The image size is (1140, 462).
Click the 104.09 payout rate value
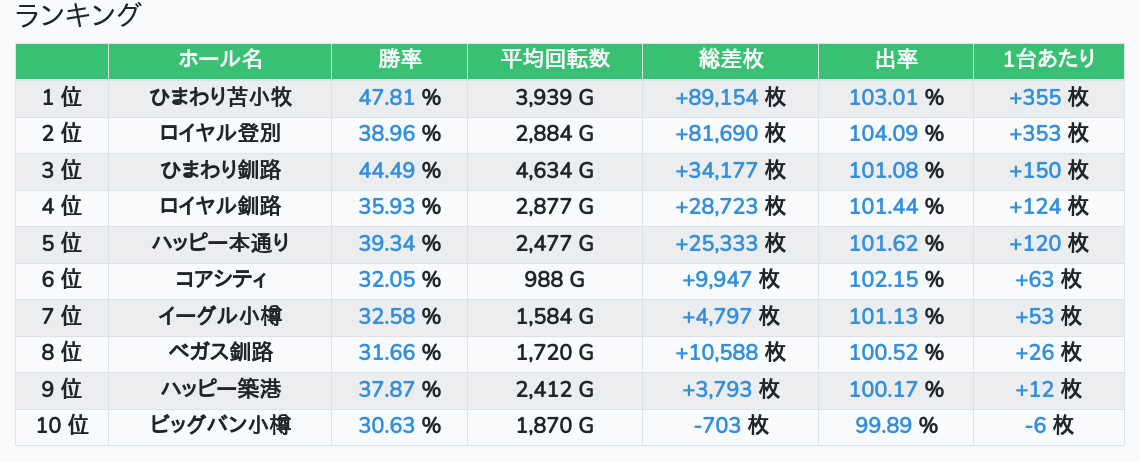tap(883, 134)
